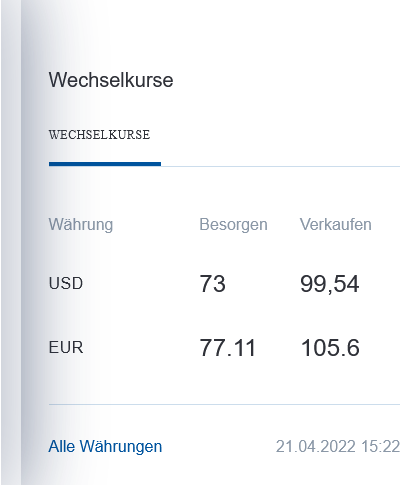Click the shaded gradient edge beside the sidebar

(35, 242)
